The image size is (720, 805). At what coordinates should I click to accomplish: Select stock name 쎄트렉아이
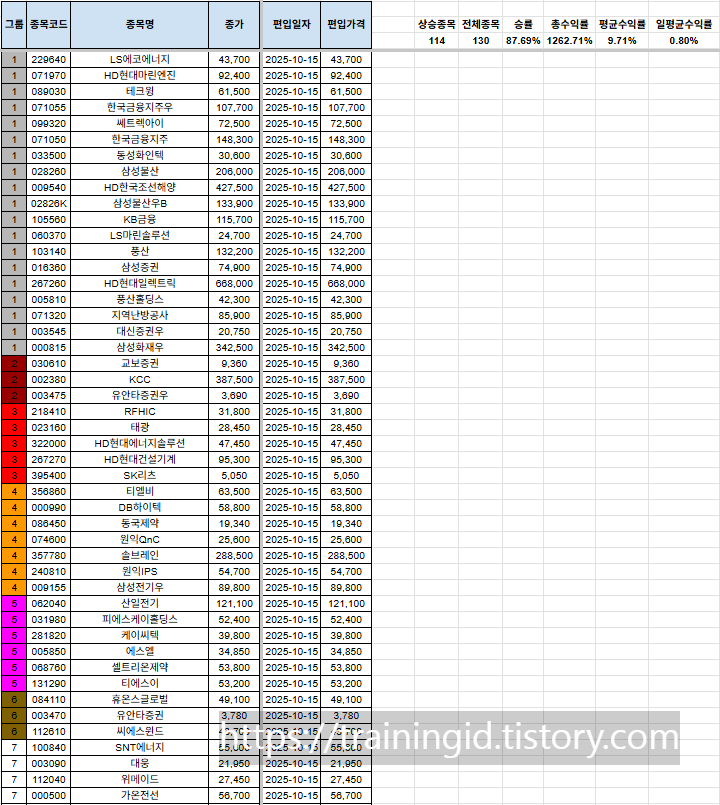coord(140,123)
